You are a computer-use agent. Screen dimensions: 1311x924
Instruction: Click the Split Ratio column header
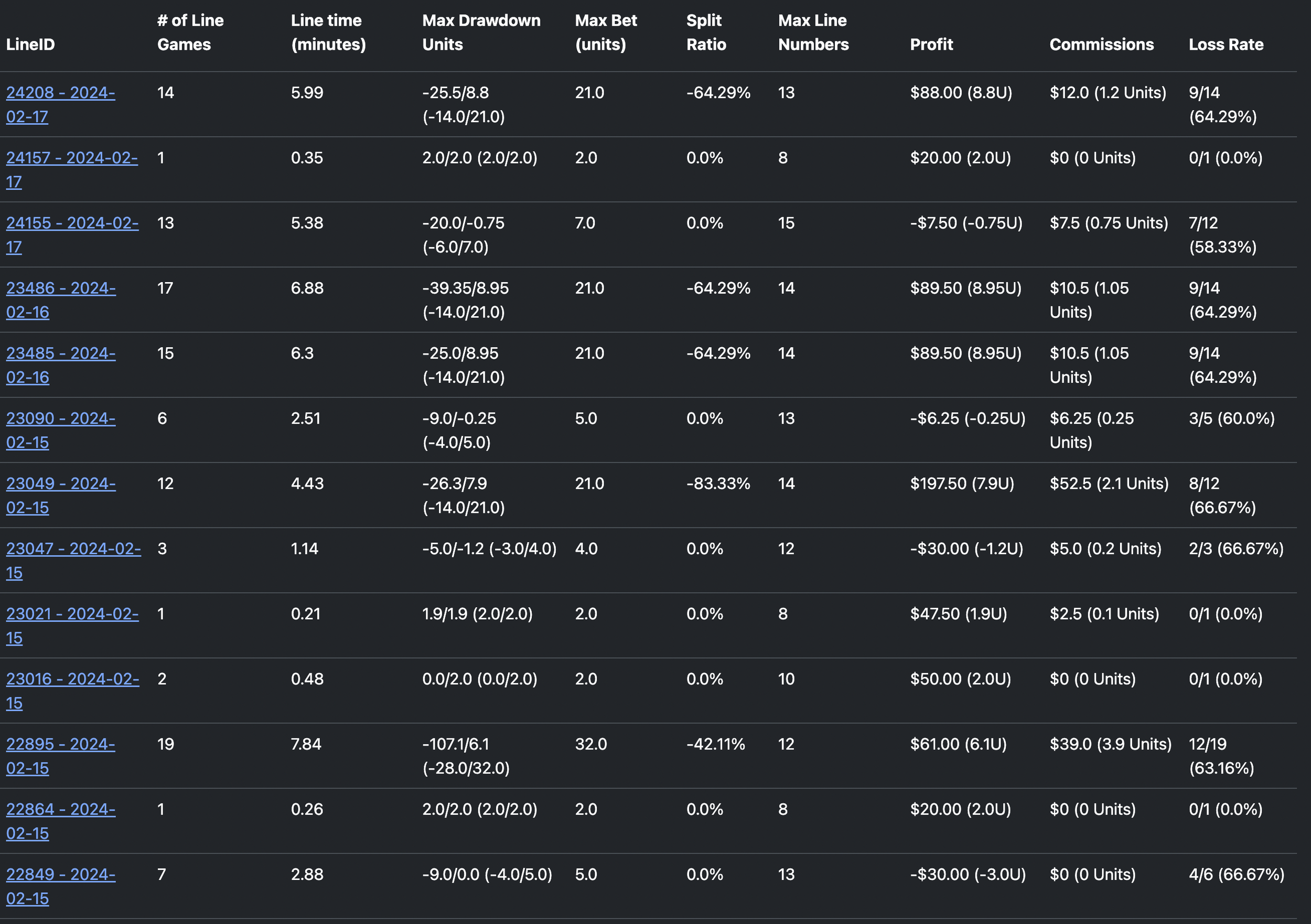(706, 33)
